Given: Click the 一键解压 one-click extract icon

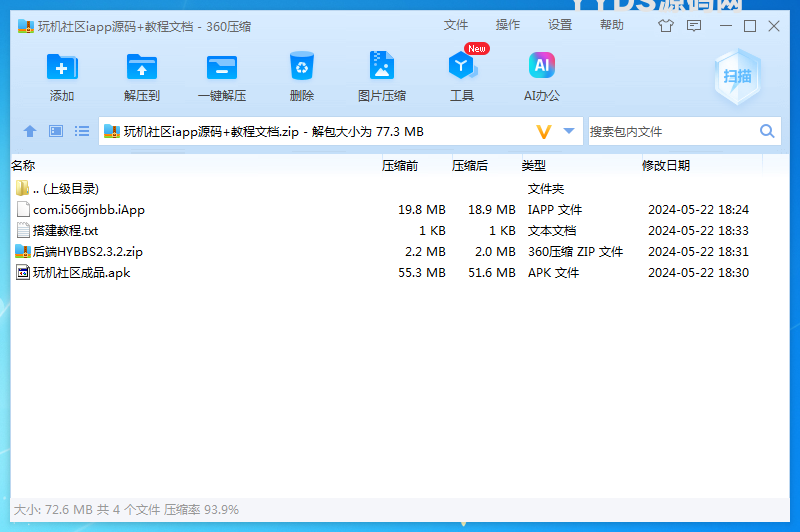Looking at the screenshot, I should pos(222,68).
